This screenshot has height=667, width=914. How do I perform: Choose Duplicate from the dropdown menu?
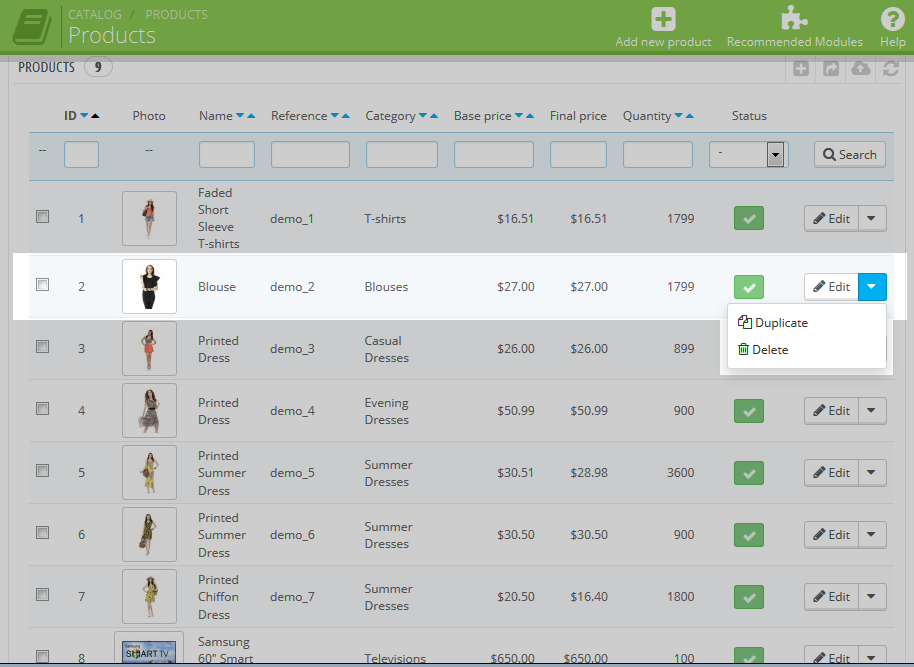pos(780,323)
